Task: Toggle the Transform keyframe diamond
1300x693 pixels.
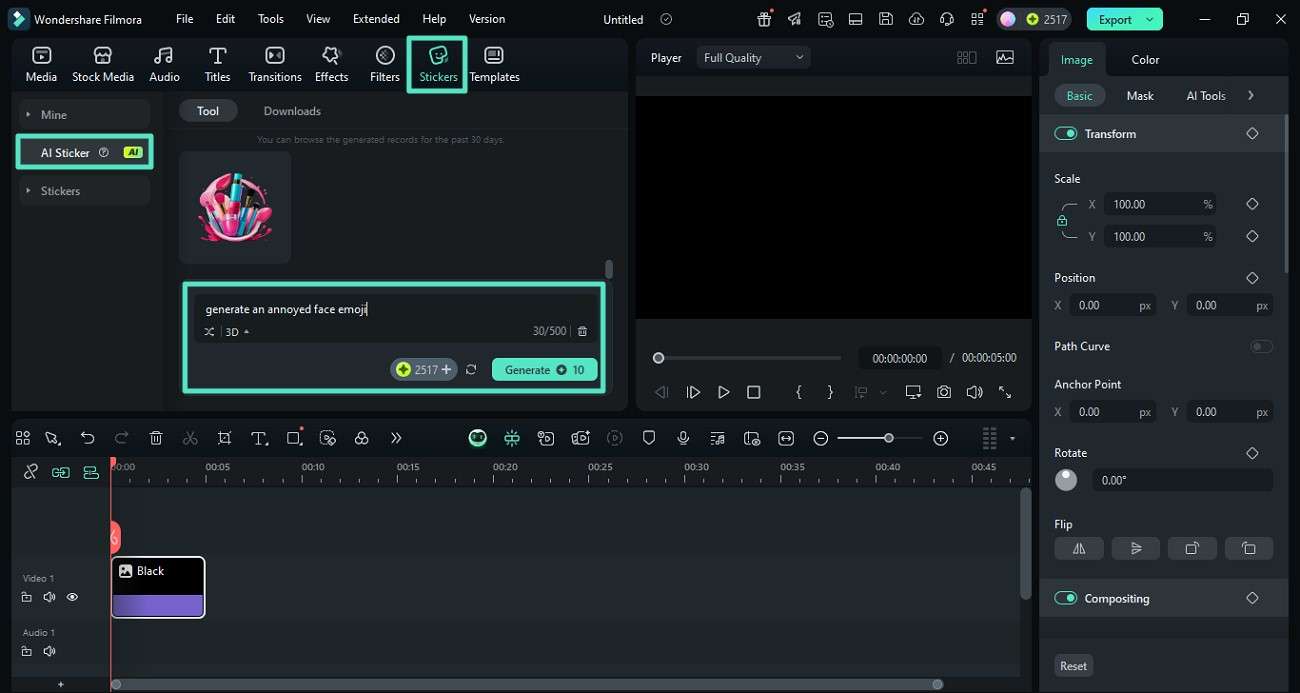Action: pos(1252,134)
